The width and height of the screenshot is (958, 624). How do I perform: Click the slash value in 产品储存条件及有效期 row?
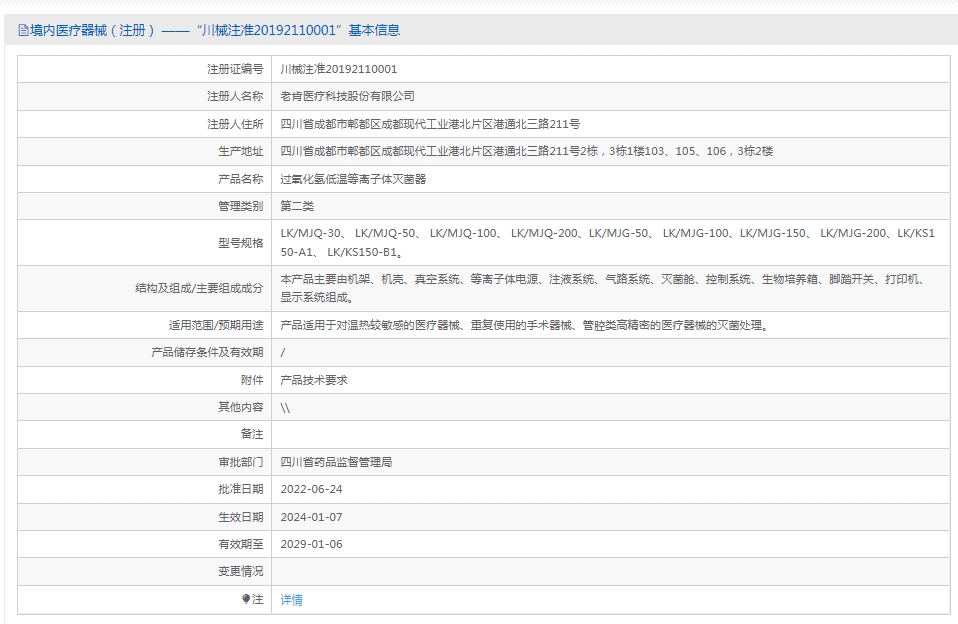coord(282,353)
